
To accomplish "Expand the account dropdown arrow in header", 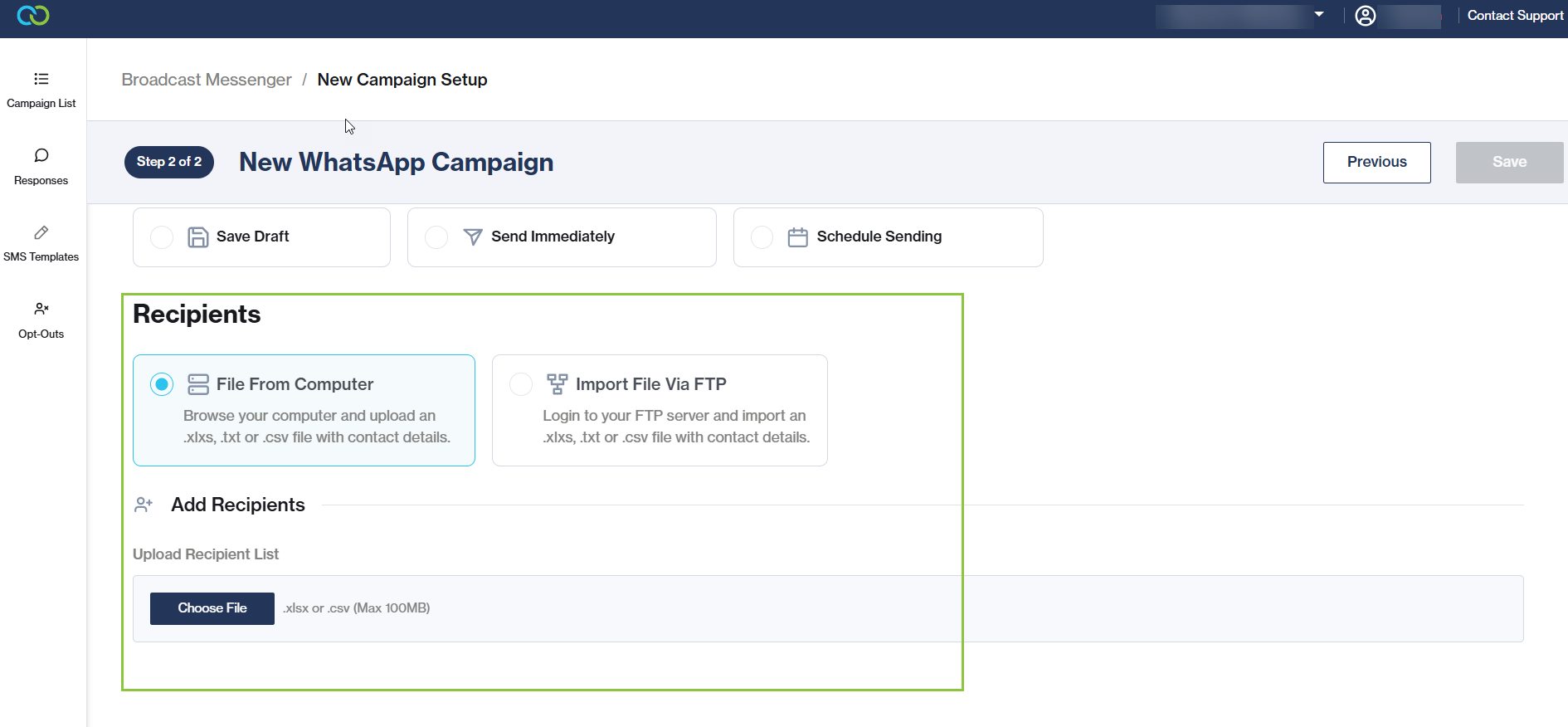I will click(1319, 14).
